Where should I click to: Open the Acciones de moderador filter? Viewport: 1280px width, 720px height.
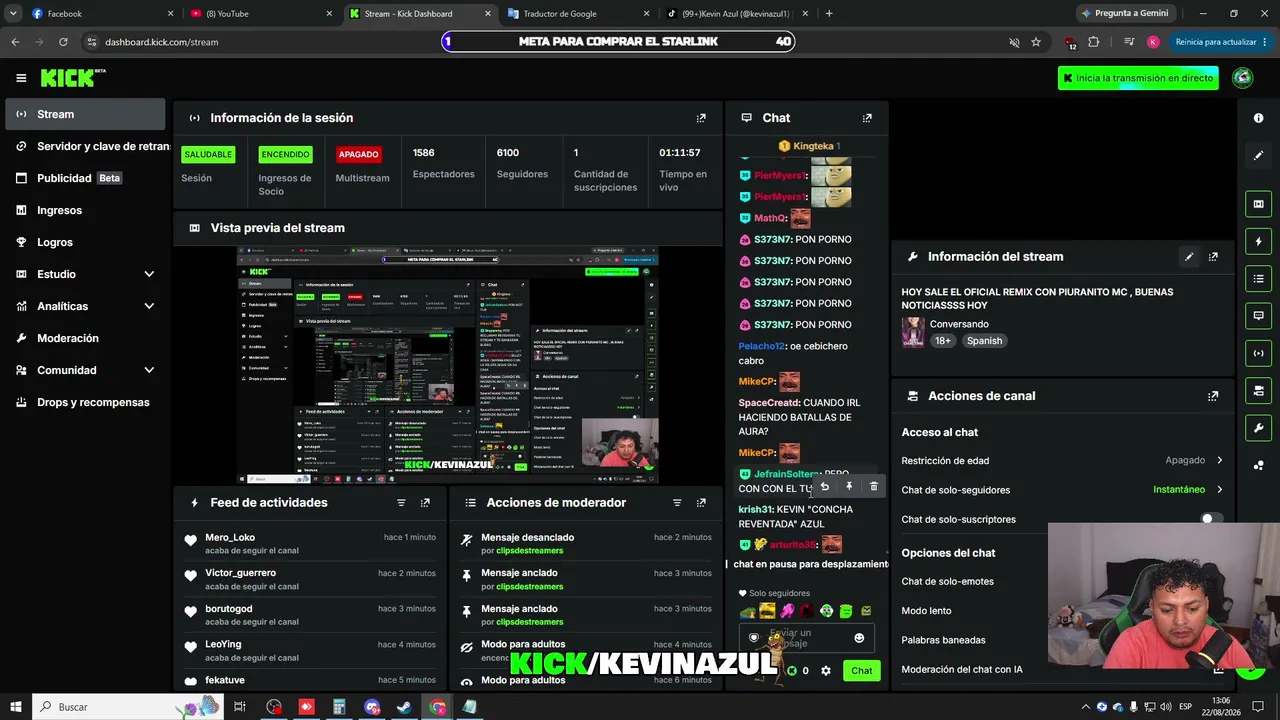[x=677, y=503]
